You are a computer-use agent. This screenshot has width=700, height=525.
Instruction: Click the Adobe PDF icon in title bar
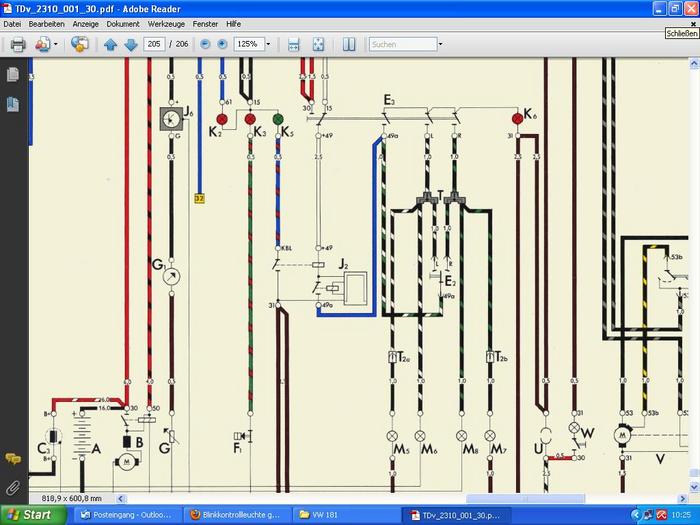[x=7, y=8]
